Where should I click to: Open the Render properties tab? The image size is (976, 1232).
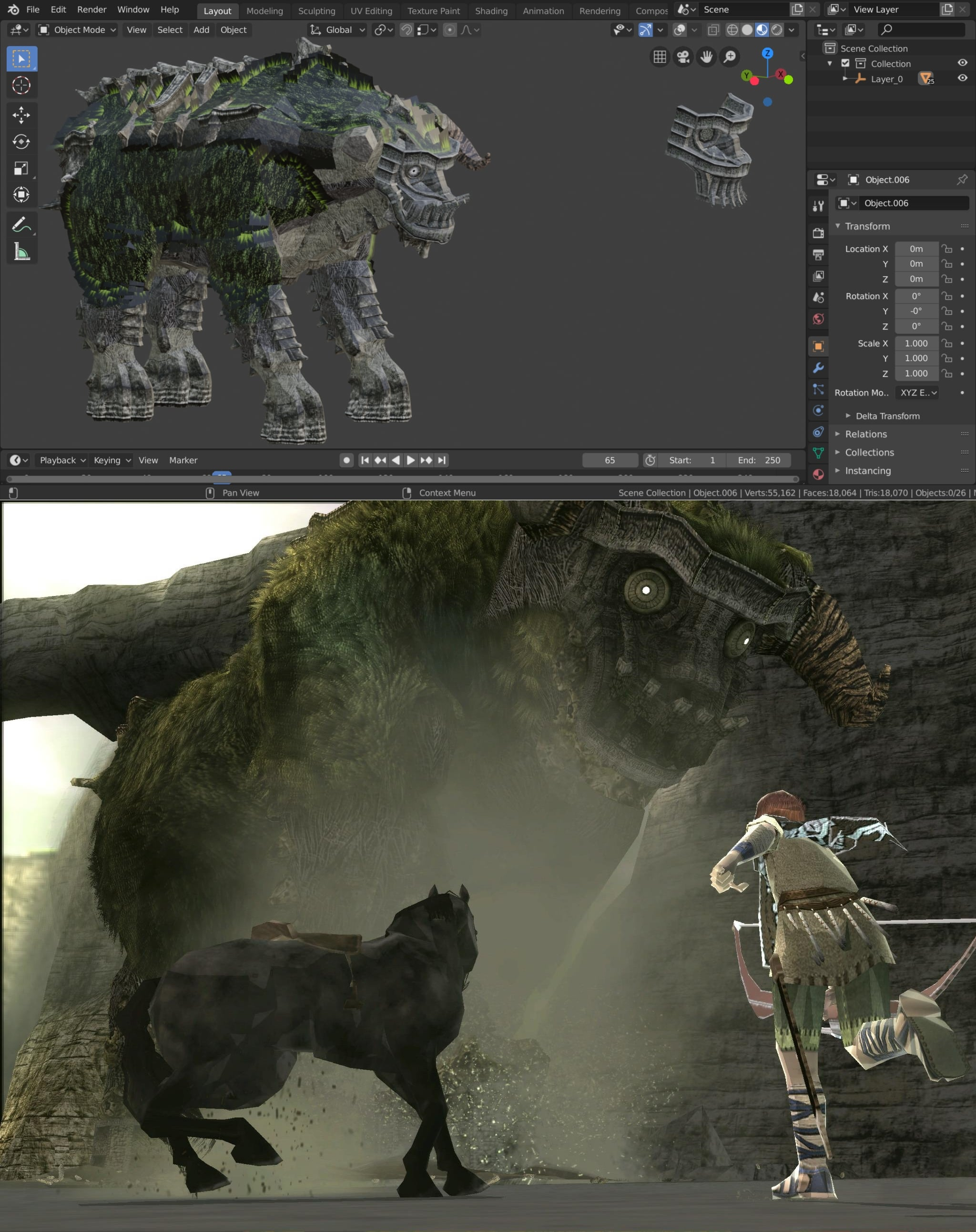click(818, 232)
